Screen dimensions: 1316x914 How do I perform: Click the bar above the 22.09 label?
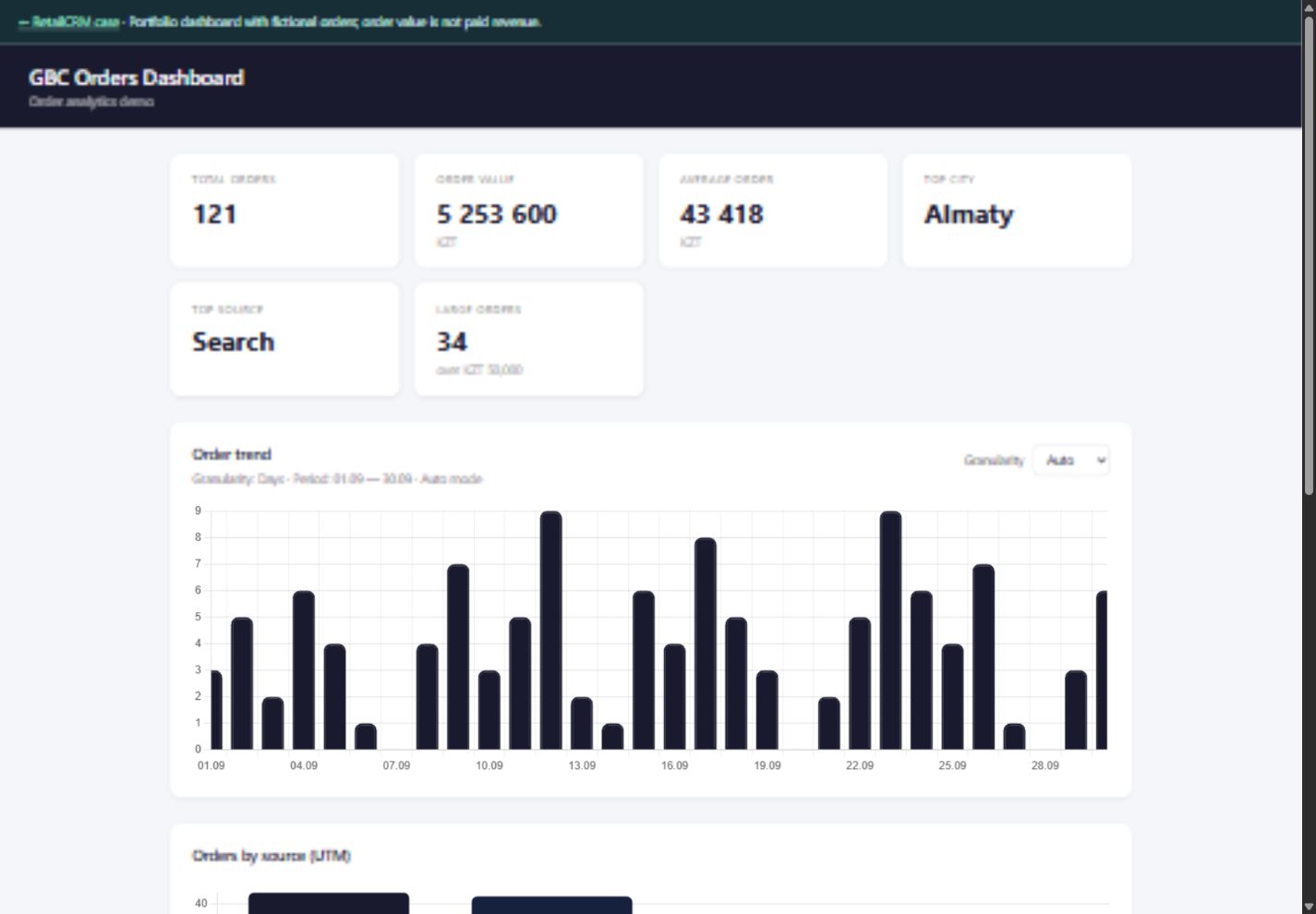click(860, 683)
